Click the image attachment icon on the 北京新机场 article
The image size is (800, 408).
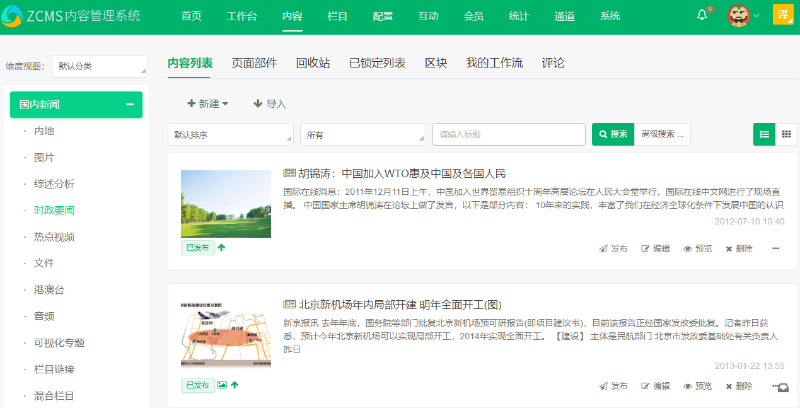pyautogui.click(x=222, y=385)
